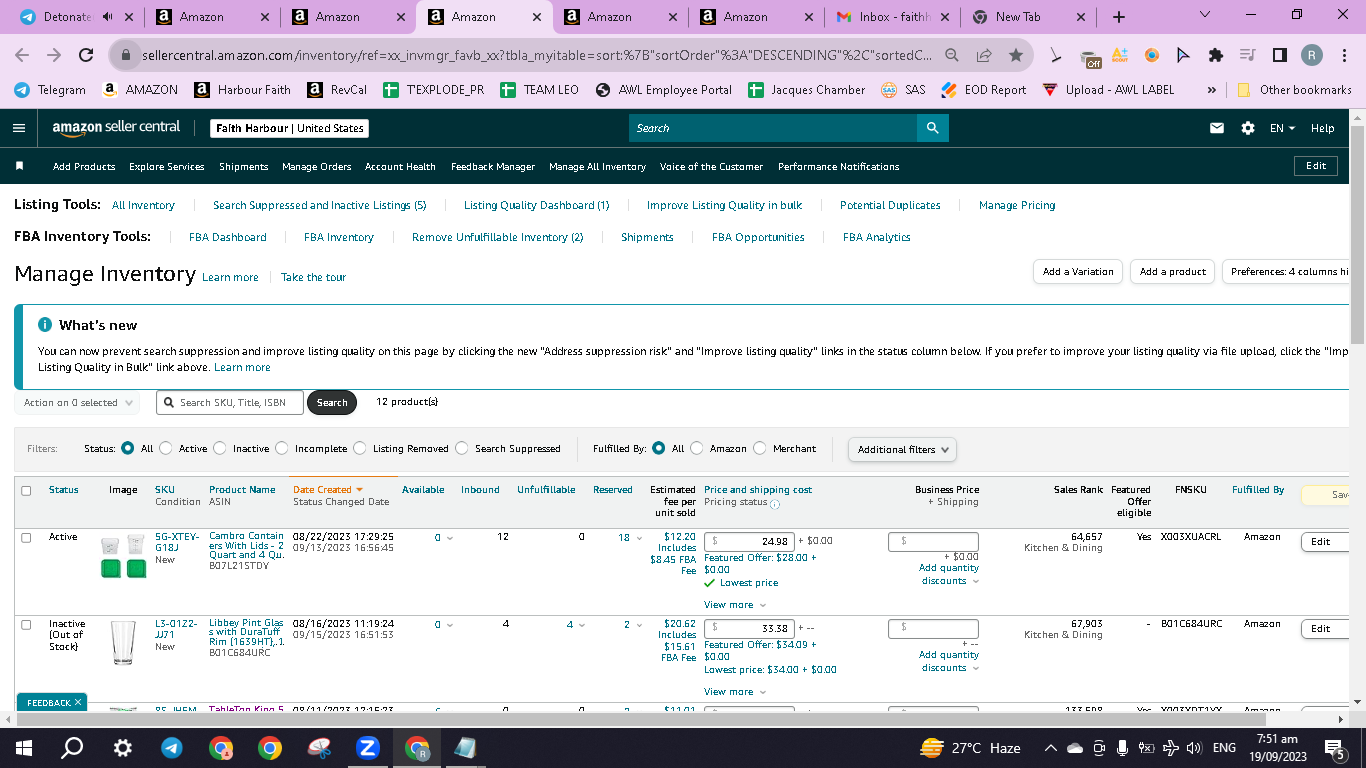The width and height of the screenshot is (1366, 768).
Task: Open the Listing Quality Dashboard (1) link
Action: pyautogui.click(x=536, y=205)
